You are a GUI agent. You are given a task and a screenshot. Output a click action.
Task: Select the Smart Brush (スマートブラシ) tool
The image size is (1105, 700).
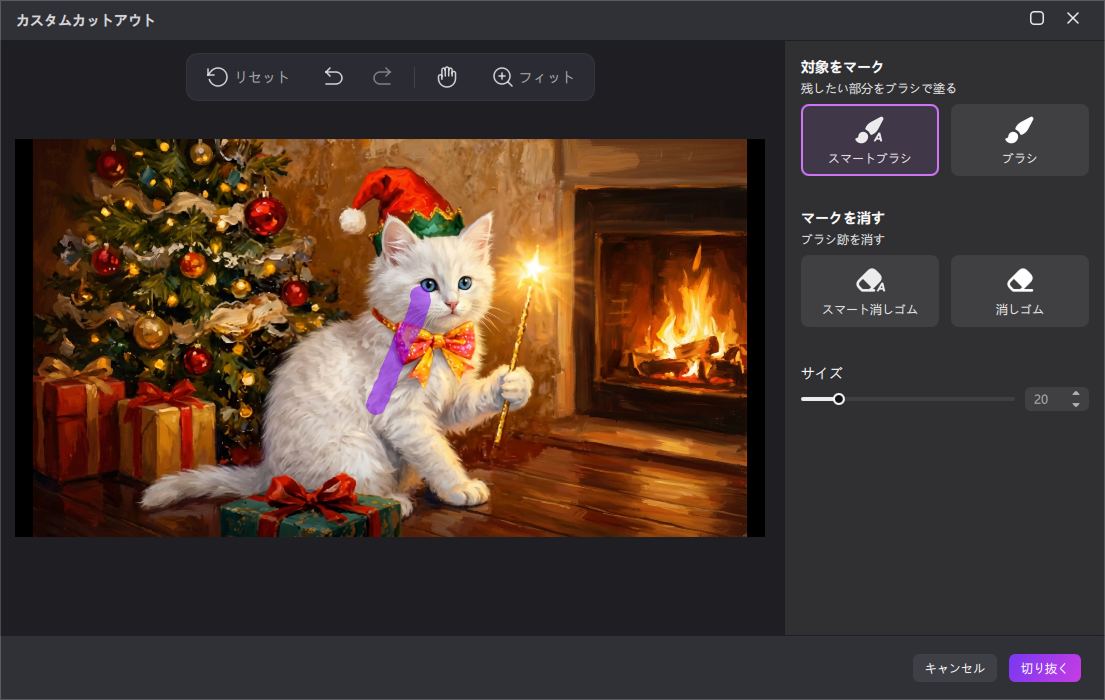click(869, 140)
